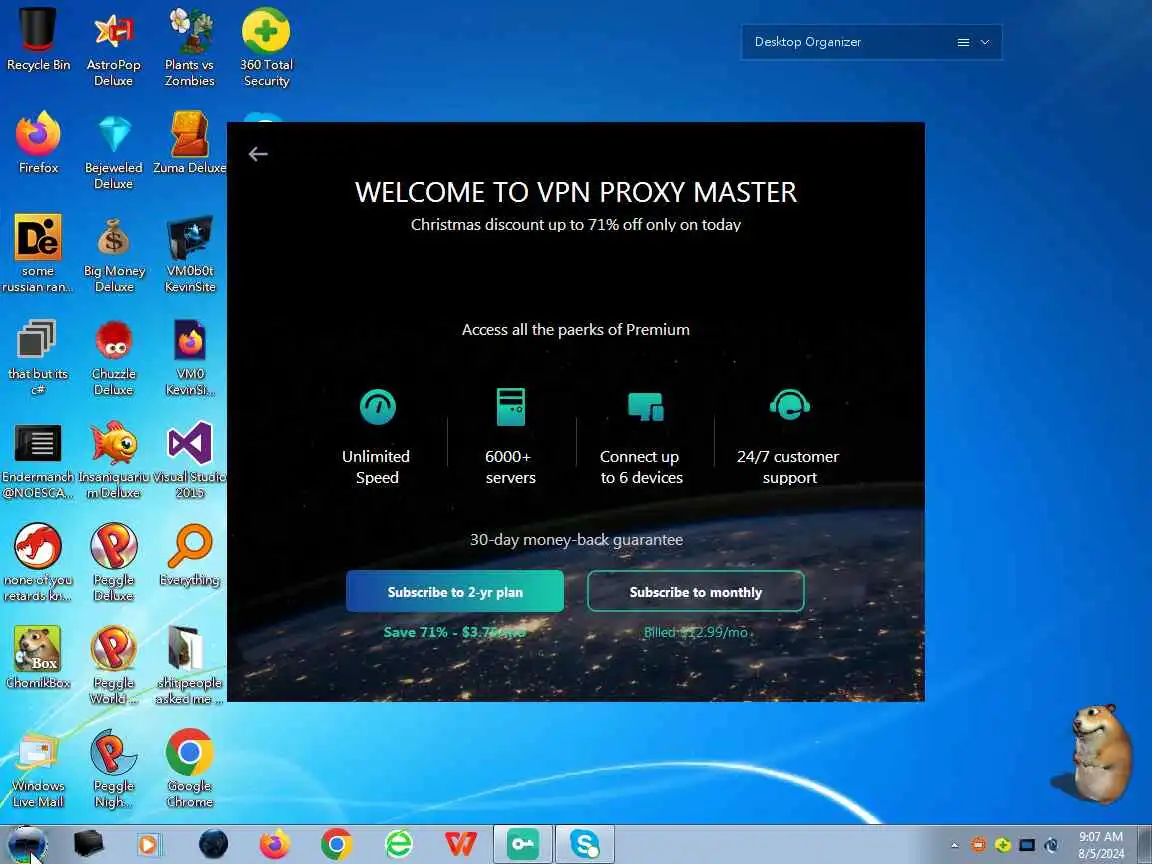
Task: Select Everything search desktop icon
Action: 190,555
